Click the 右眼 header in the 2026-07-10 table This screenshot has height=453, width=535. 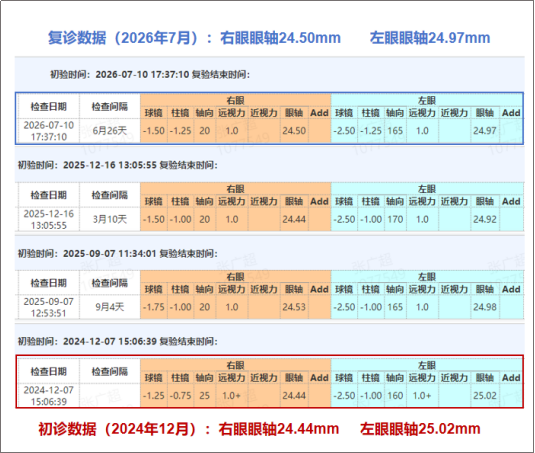[235, 100]
